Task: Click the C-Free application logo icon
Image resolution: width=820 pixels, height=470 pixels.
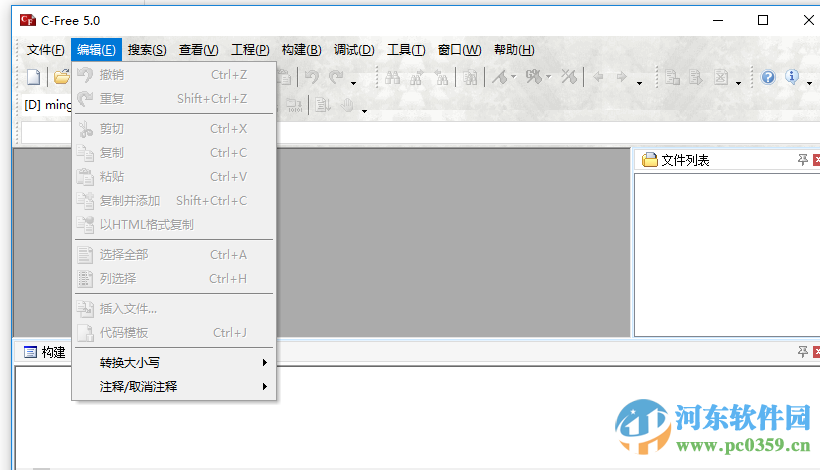Action: [27, 20]
